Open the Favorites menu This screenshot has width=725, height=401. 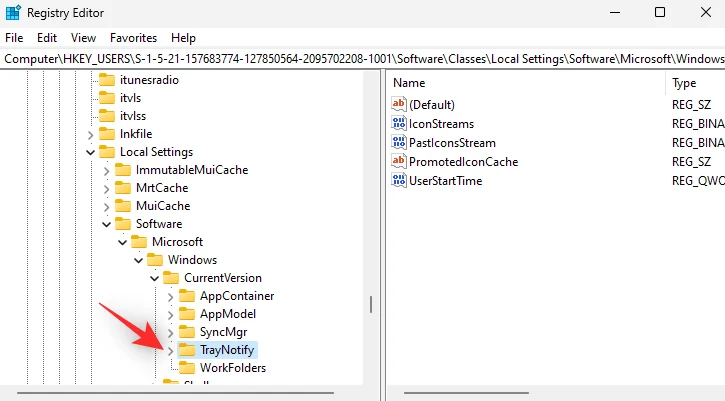pyautogui.click(x=133, y=37)
